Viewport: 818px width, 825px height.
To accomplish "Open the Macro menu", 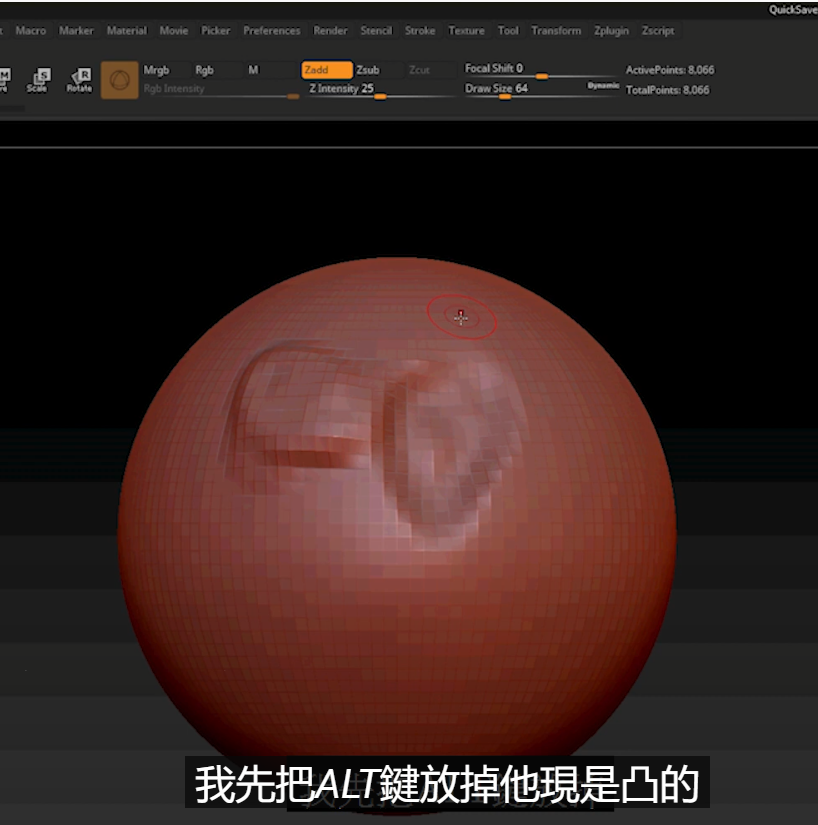I will pyautogui.click(x=31, y=31).
